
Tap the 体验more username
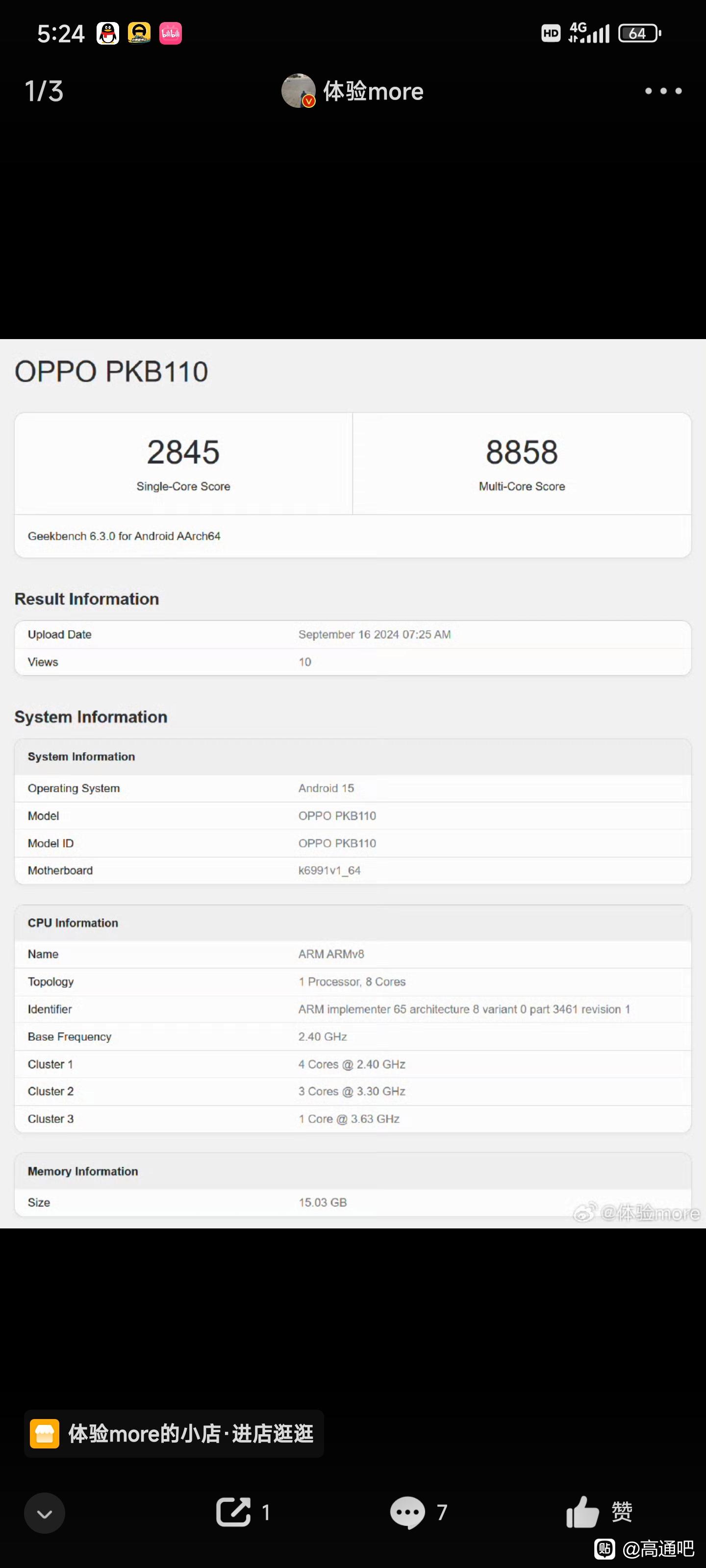coord(373,91)
